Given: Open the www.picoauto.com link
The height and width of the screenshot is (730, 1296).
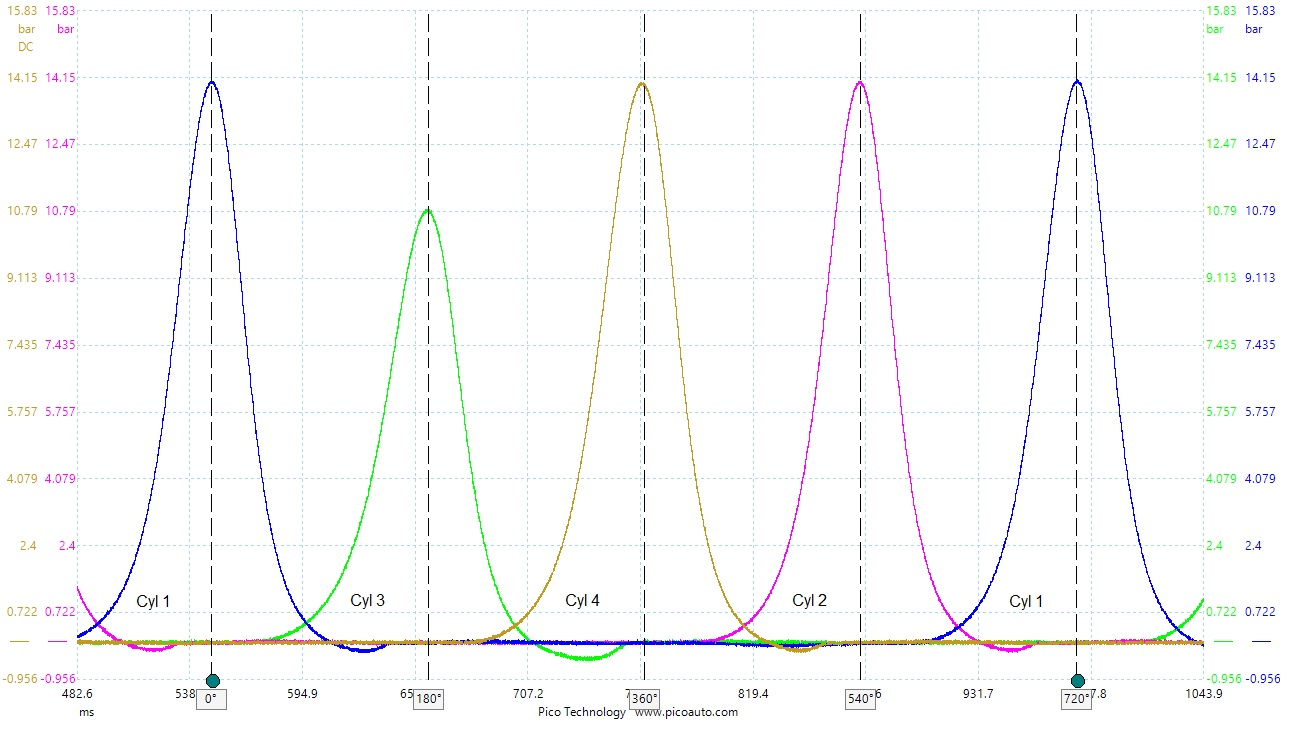Looking at the screenshot, I should (686, 712).
